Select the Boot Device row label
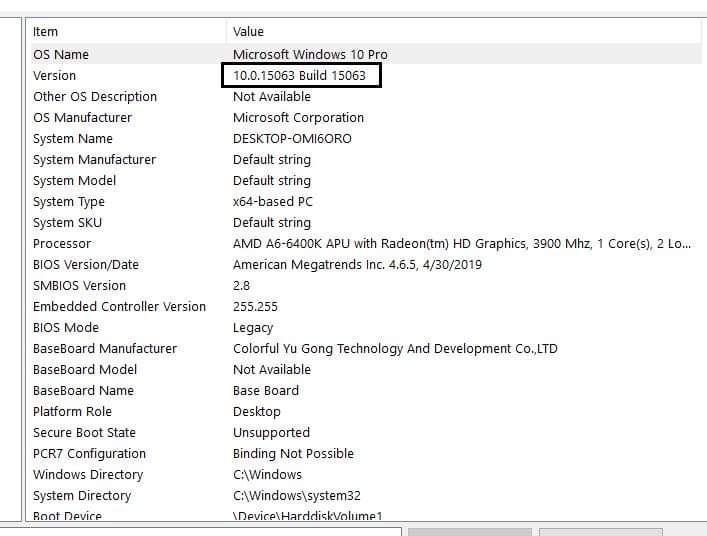 pyautogui.click(x=67, y=515)
